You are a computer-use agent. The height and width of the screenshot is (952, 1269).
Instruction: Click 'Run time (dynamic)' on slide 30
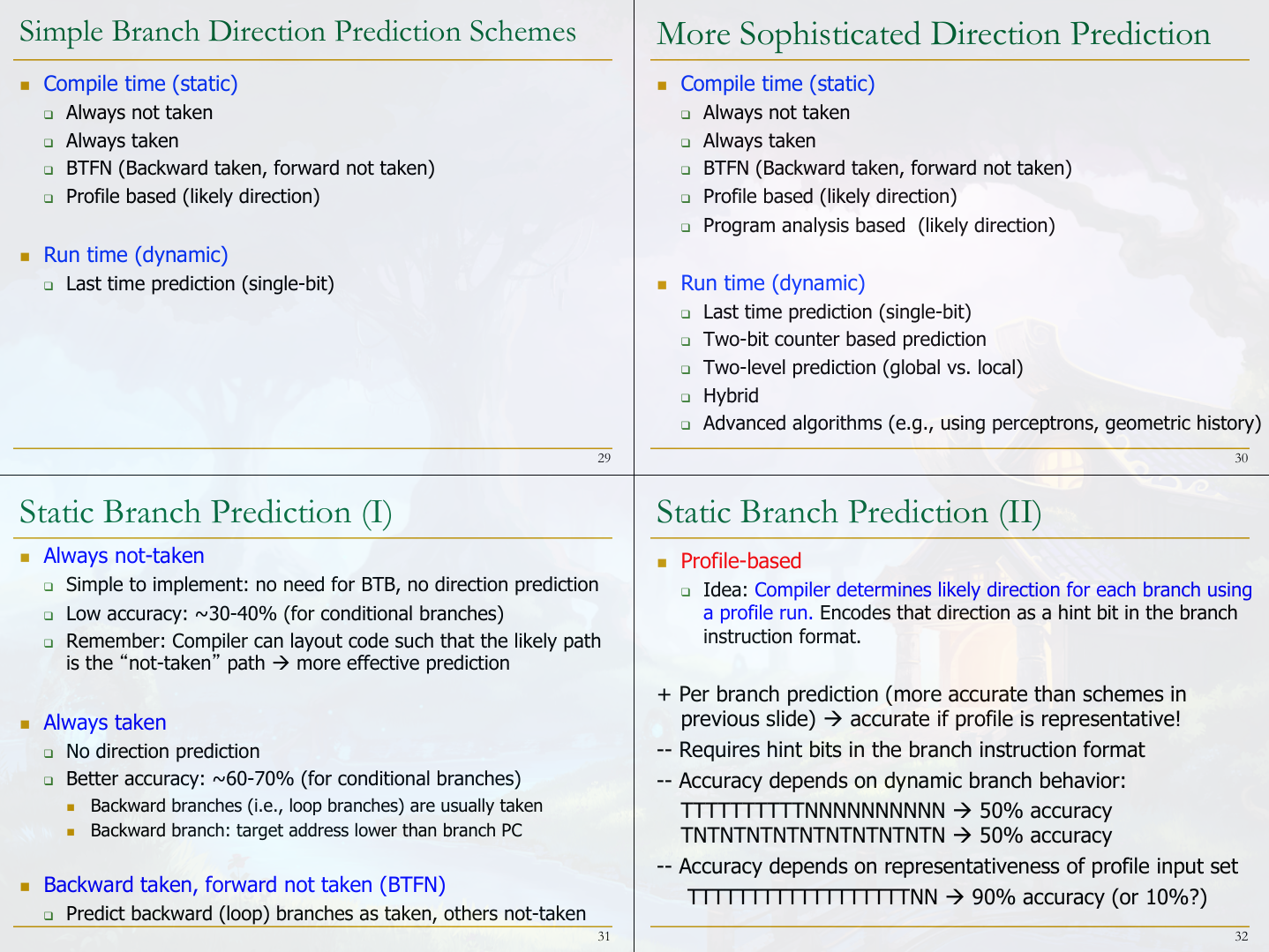click(x=772, y=283)
